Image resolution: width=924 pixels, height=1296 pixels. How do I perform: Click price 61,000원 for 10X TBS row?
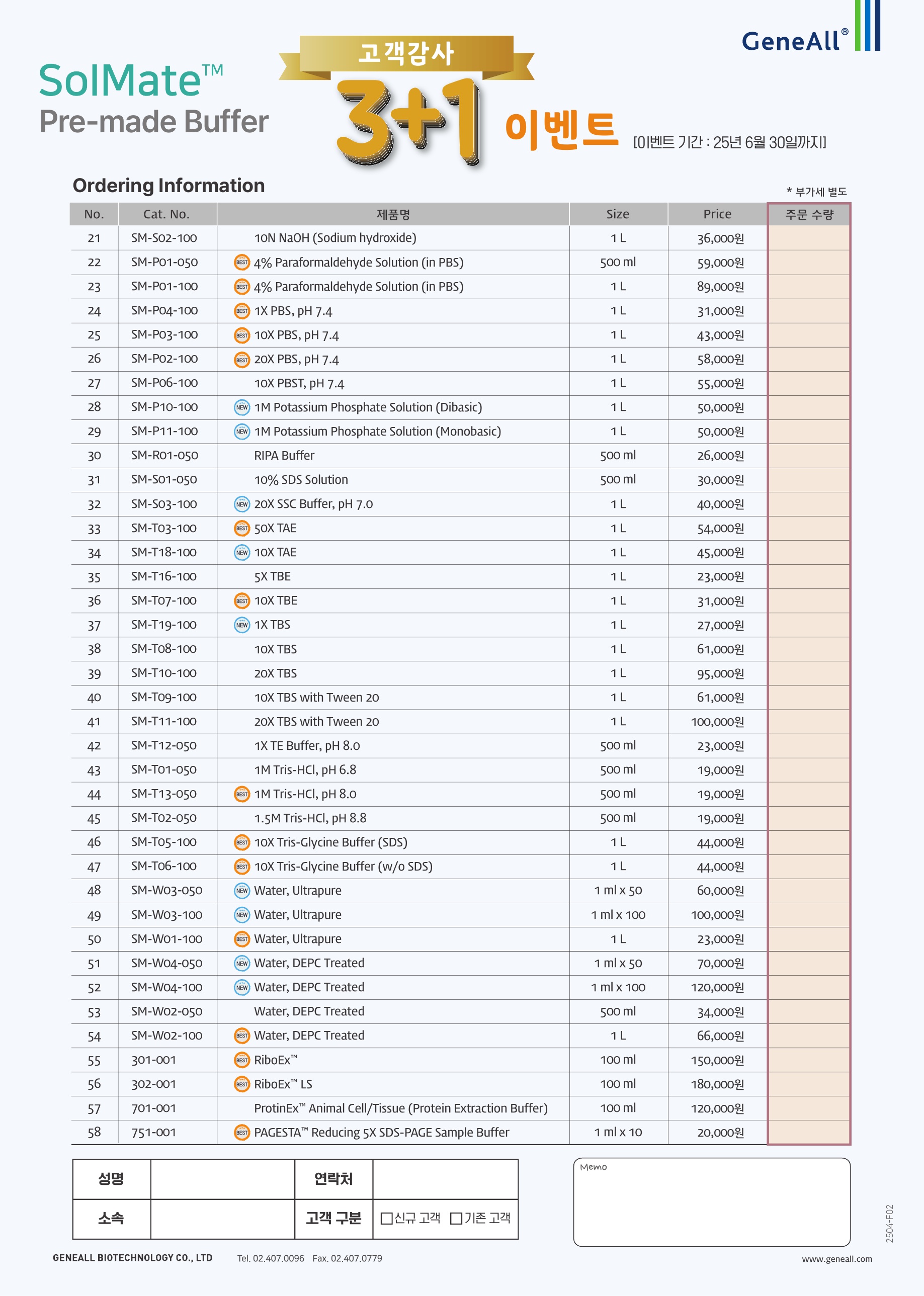point(720,649)
